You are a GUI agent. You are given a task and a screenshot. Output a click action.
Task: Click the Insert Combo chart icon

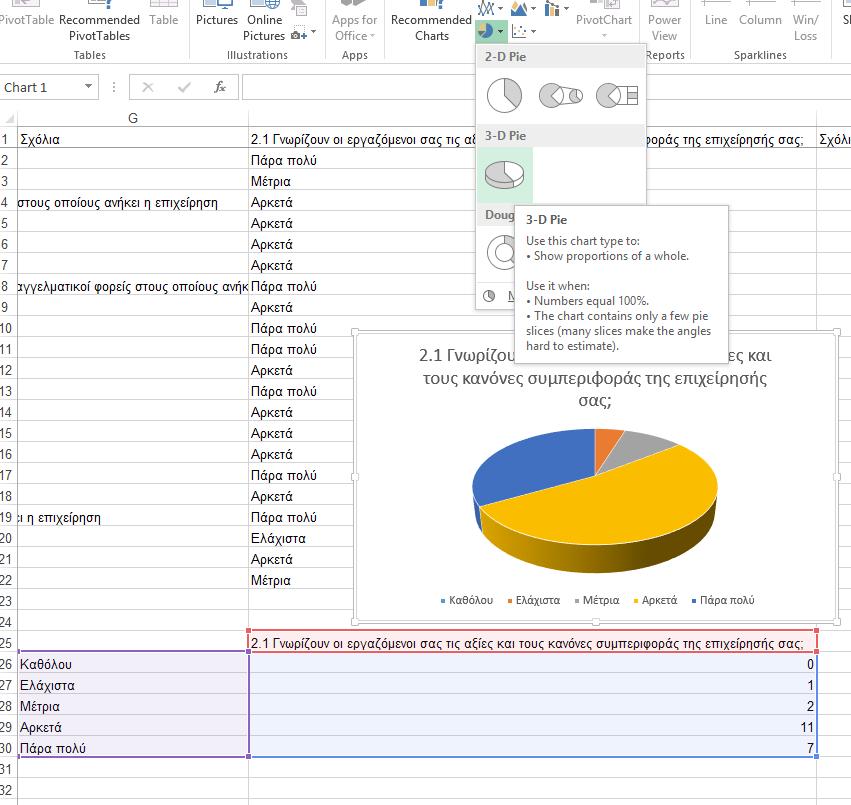551,8
